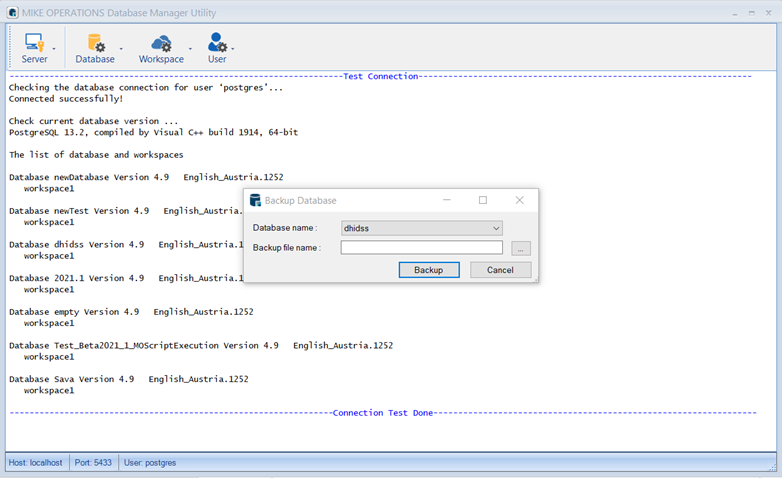Click 'User: postgres' in status bar

(x=150, y=463)
